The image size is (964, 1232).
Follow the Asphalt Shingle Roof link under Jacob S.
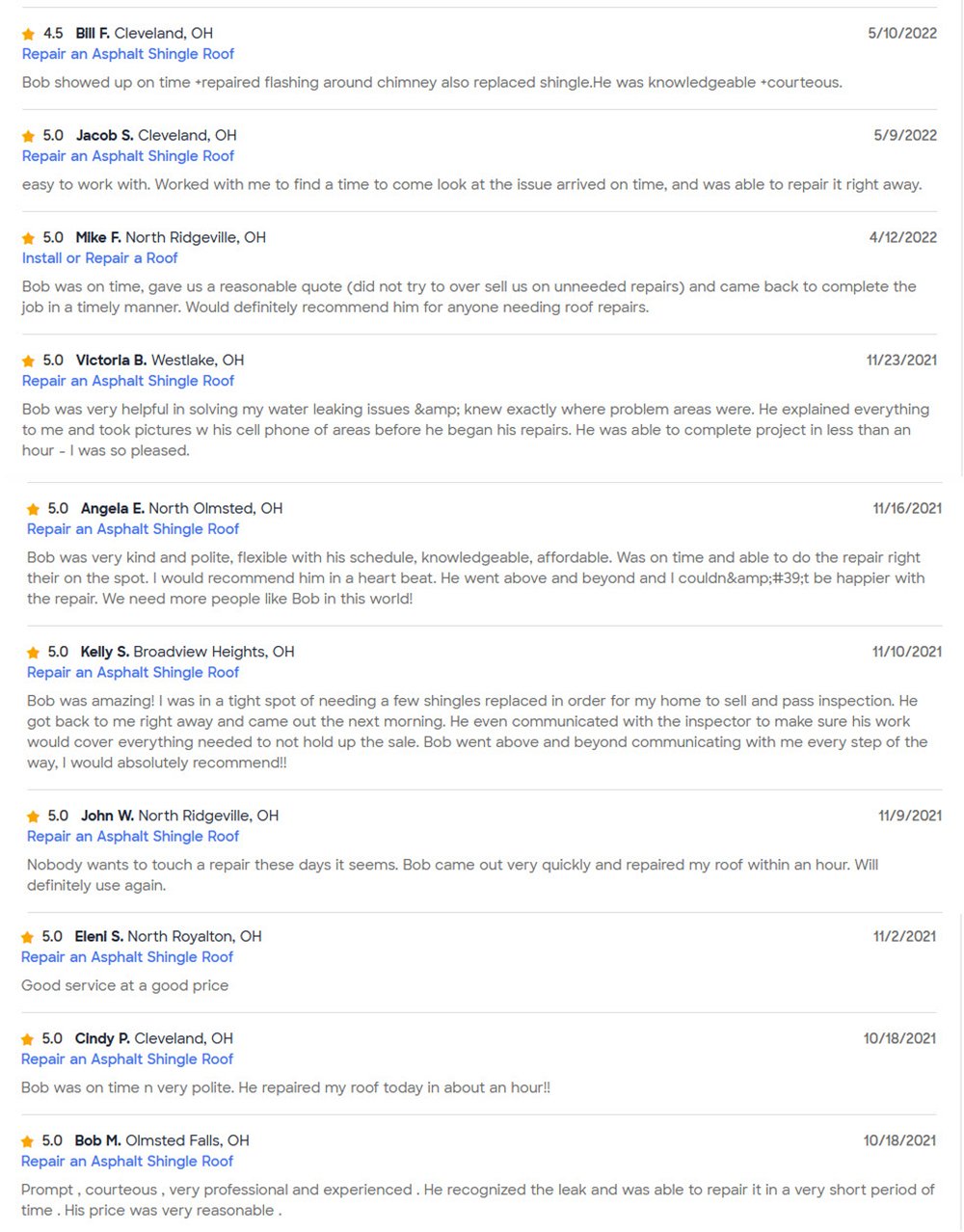(x=128, y=156)
